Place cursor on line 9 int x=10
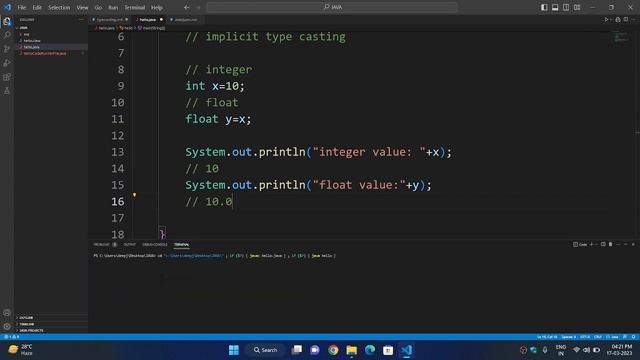640x360 pixels. click(x=215, y=86)
